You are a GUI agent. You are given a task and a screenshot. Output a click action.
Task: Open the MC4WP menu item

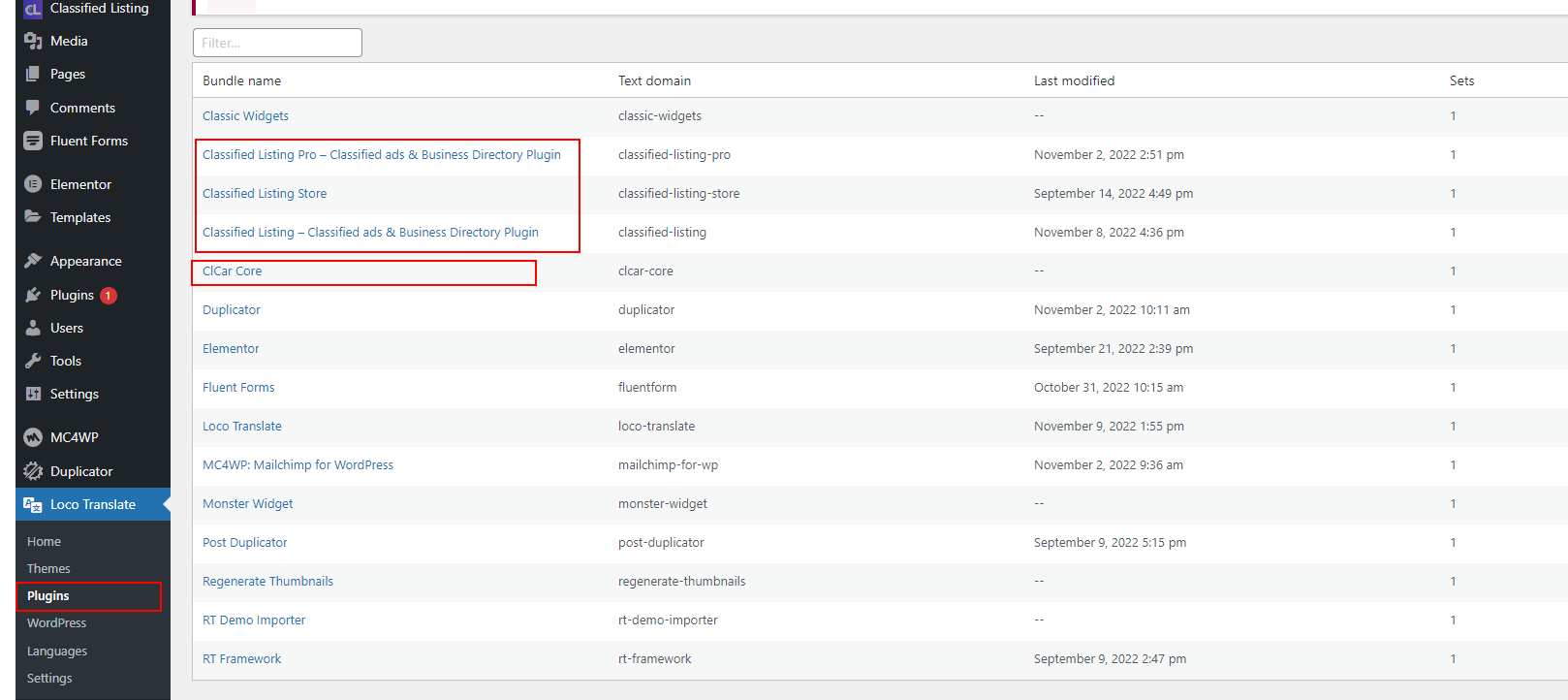pyautogui.click(x=75, y=437)
